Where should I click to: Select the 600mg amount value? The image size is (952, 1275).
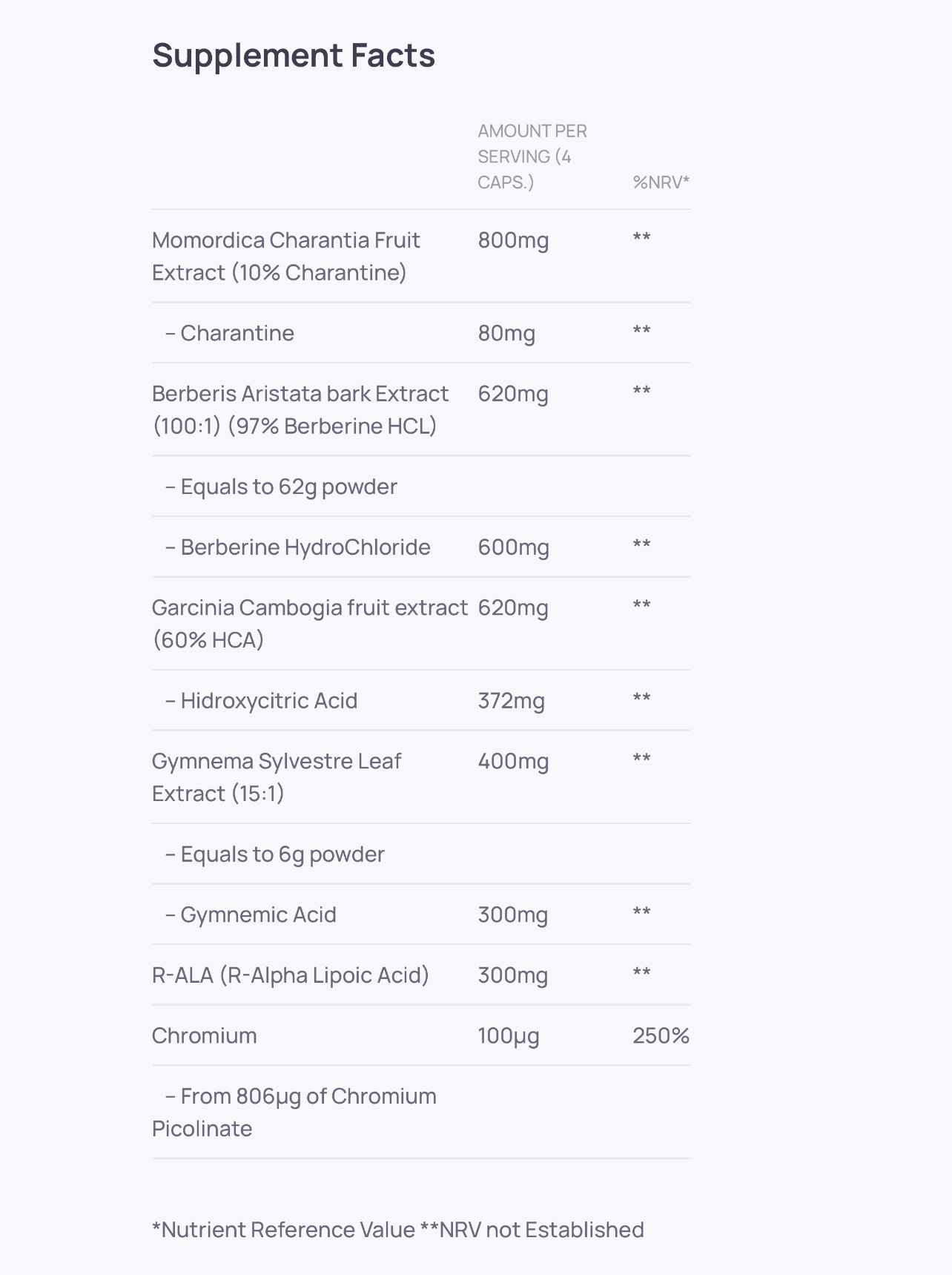pyautogui.click(x=513, y=547)
